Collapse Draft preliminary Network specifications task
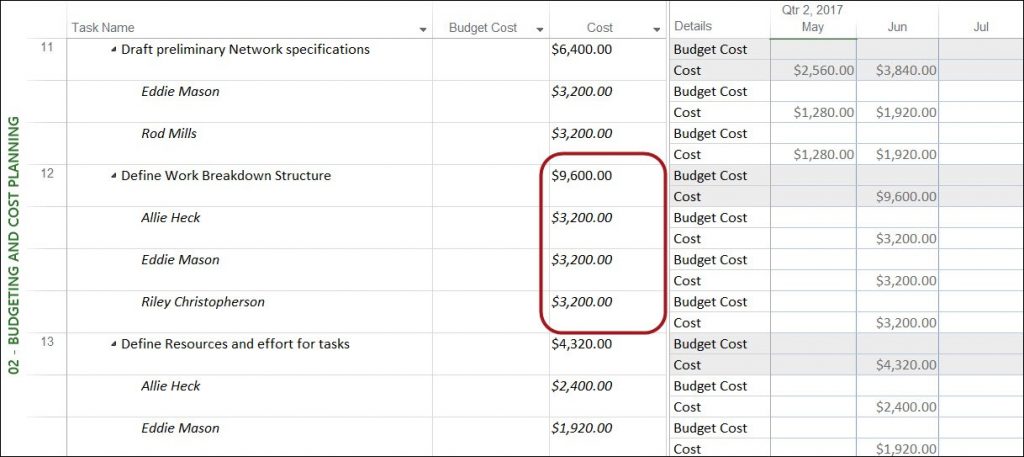 [x=114, y=50]
